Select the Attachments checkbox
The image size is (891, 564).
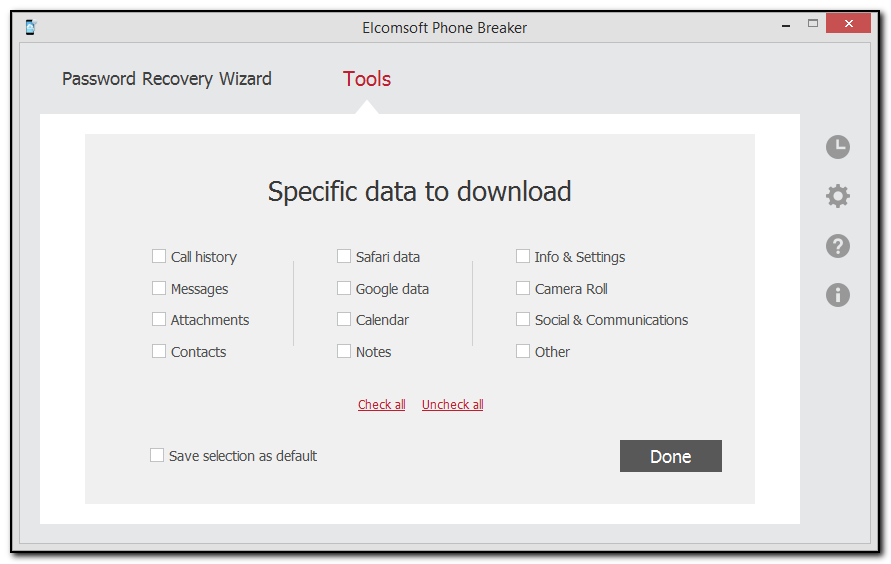(159, 320)
